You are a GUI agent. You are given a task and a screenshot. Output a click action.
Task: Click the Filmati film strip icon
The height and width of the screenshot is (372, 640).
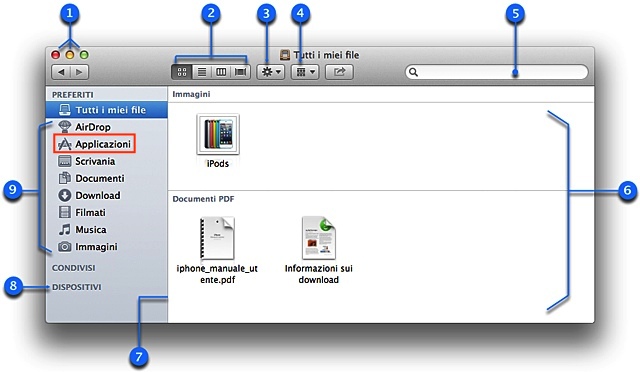point(64,212)
